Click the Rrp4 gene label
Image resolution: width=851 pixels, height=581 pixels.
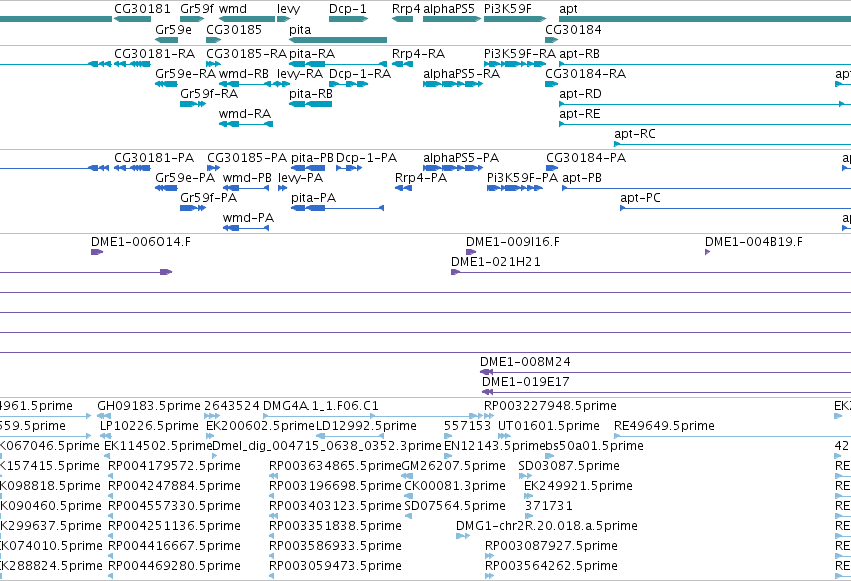[x=406, y=9]
